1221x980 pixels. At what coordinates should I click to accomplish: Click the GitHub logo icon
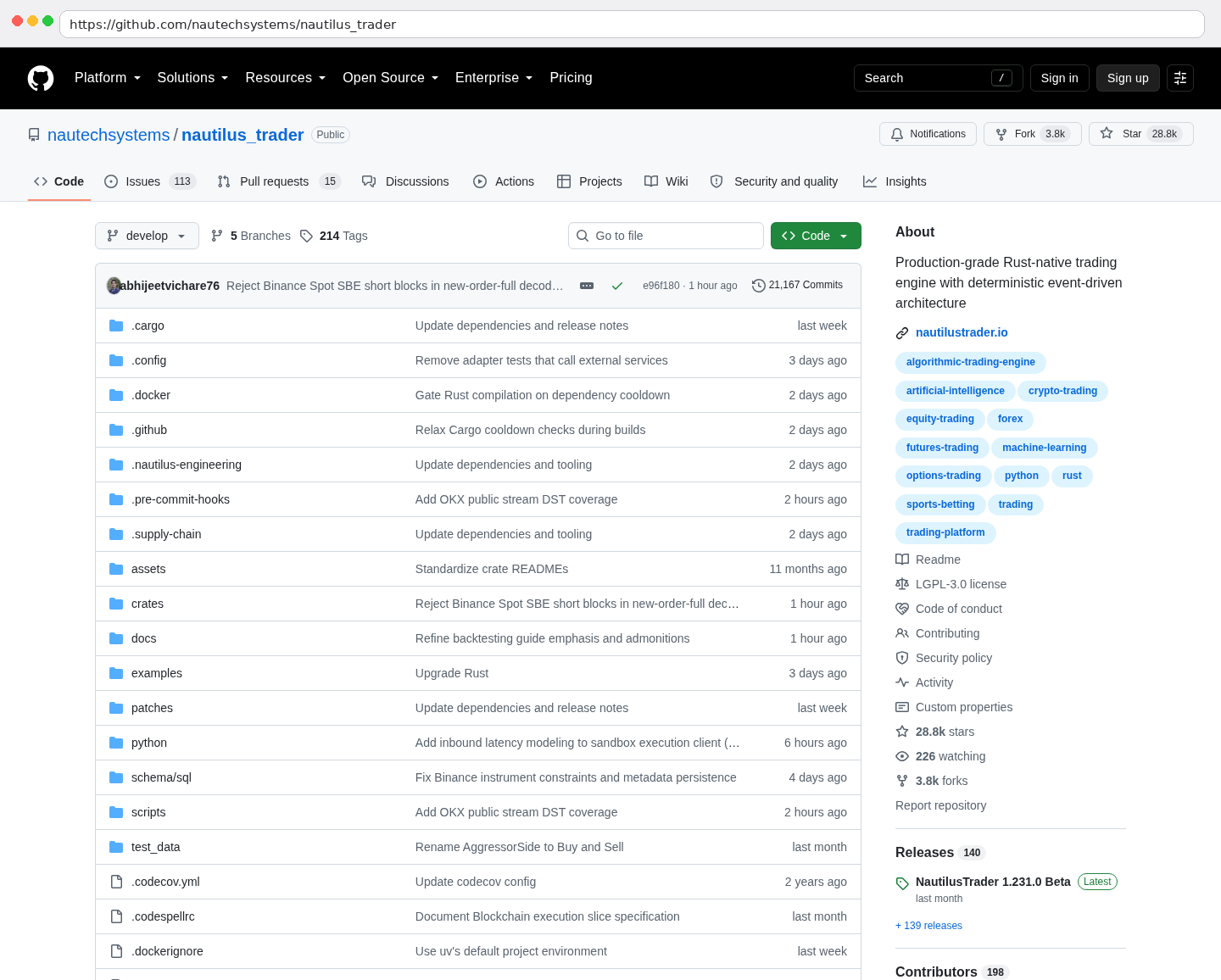[x=41, y=78]
